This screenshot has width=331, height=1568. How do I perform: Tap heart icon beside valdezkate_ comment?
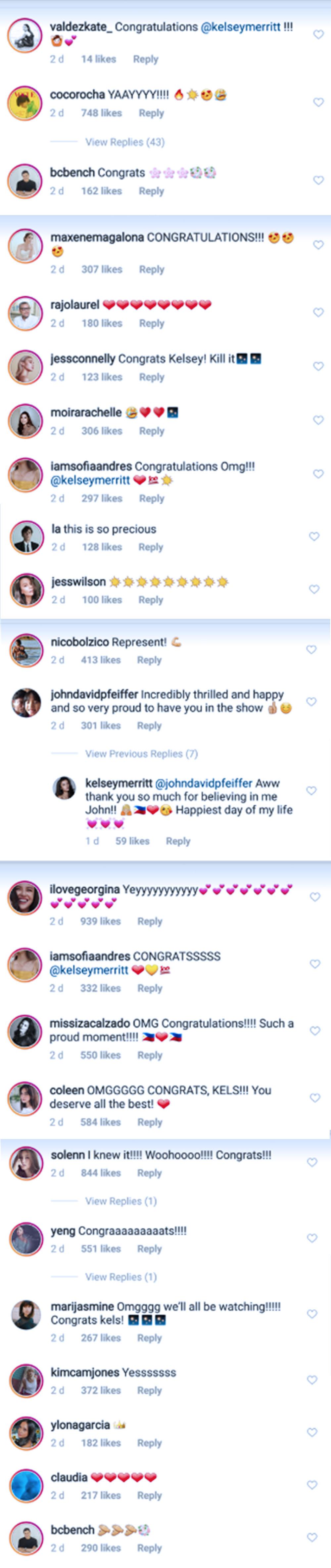(318, 35)
